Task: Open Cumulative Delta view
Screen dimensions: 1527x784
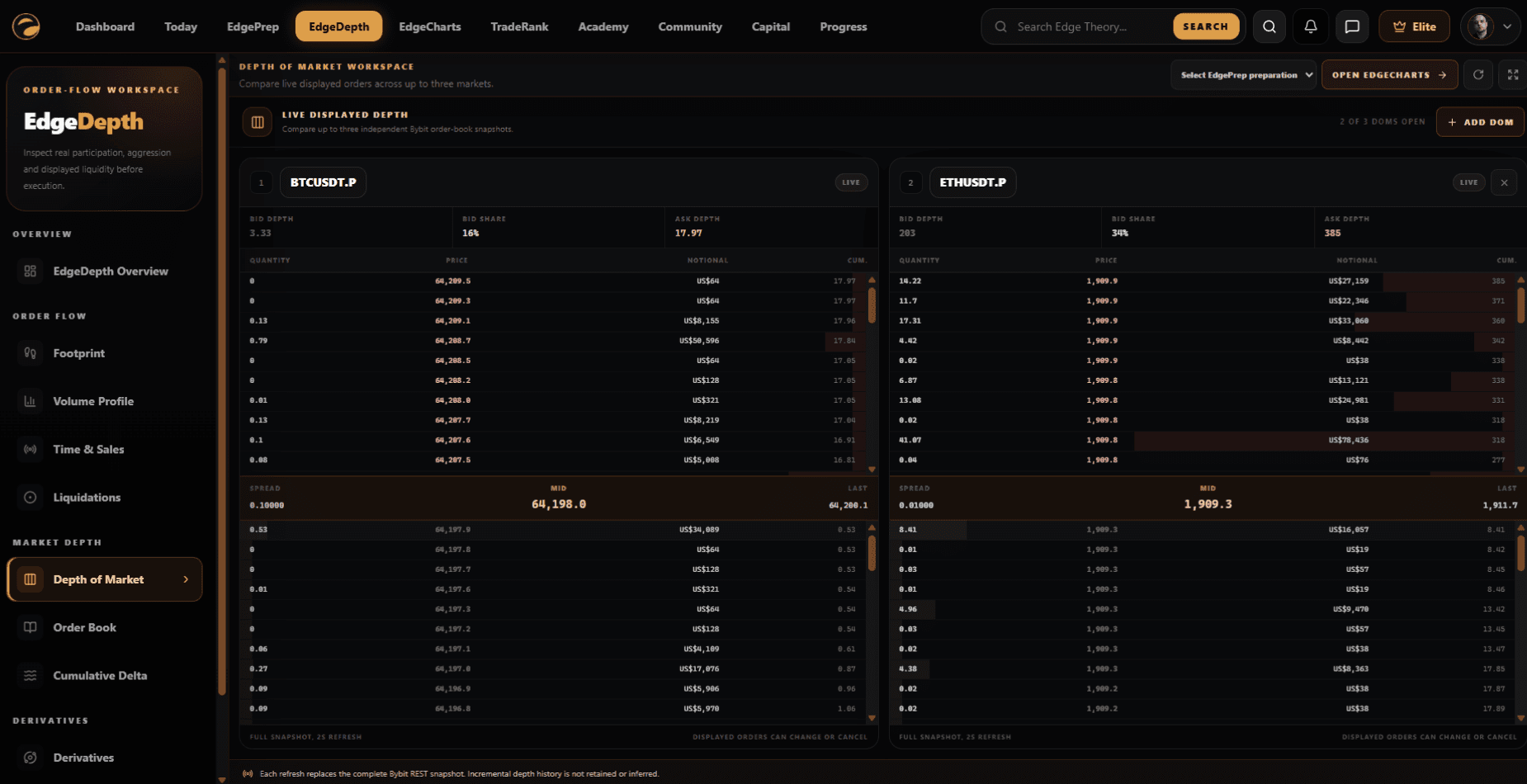Action: [104, 675]
